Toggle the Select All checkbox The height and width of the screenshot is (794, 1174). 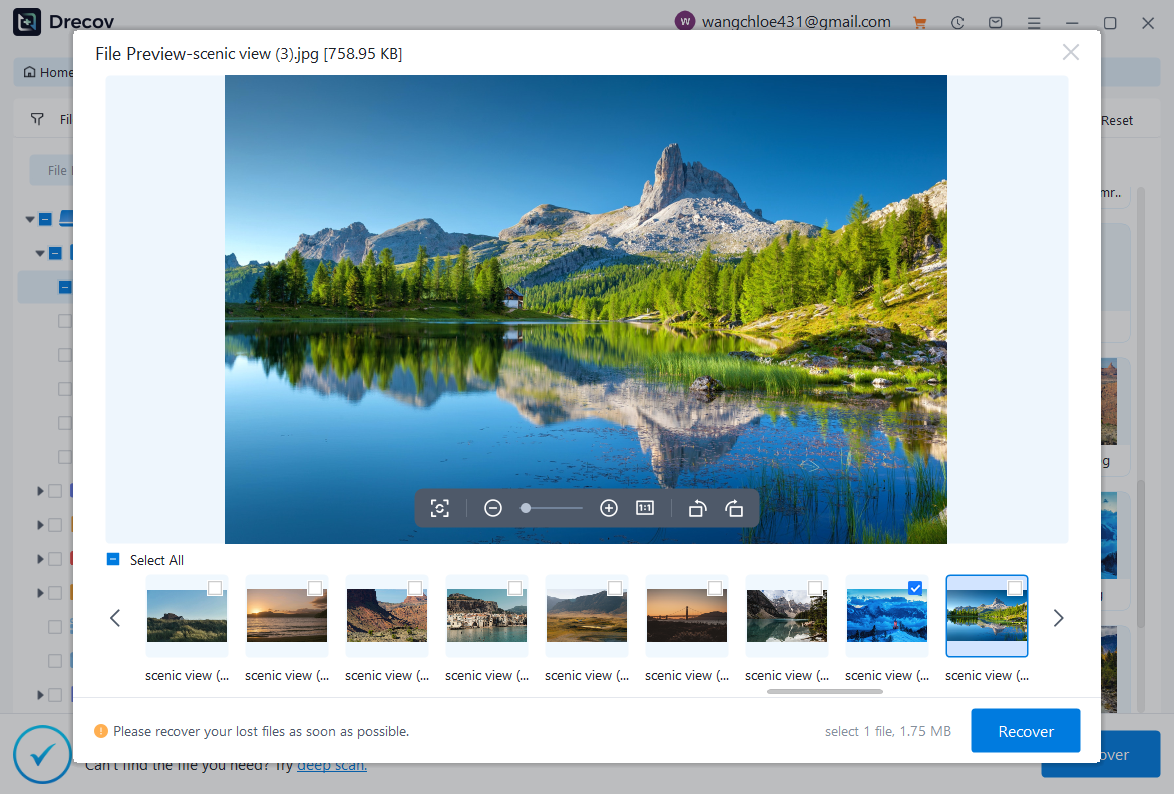pyautogui.click(x=113, y=560)
